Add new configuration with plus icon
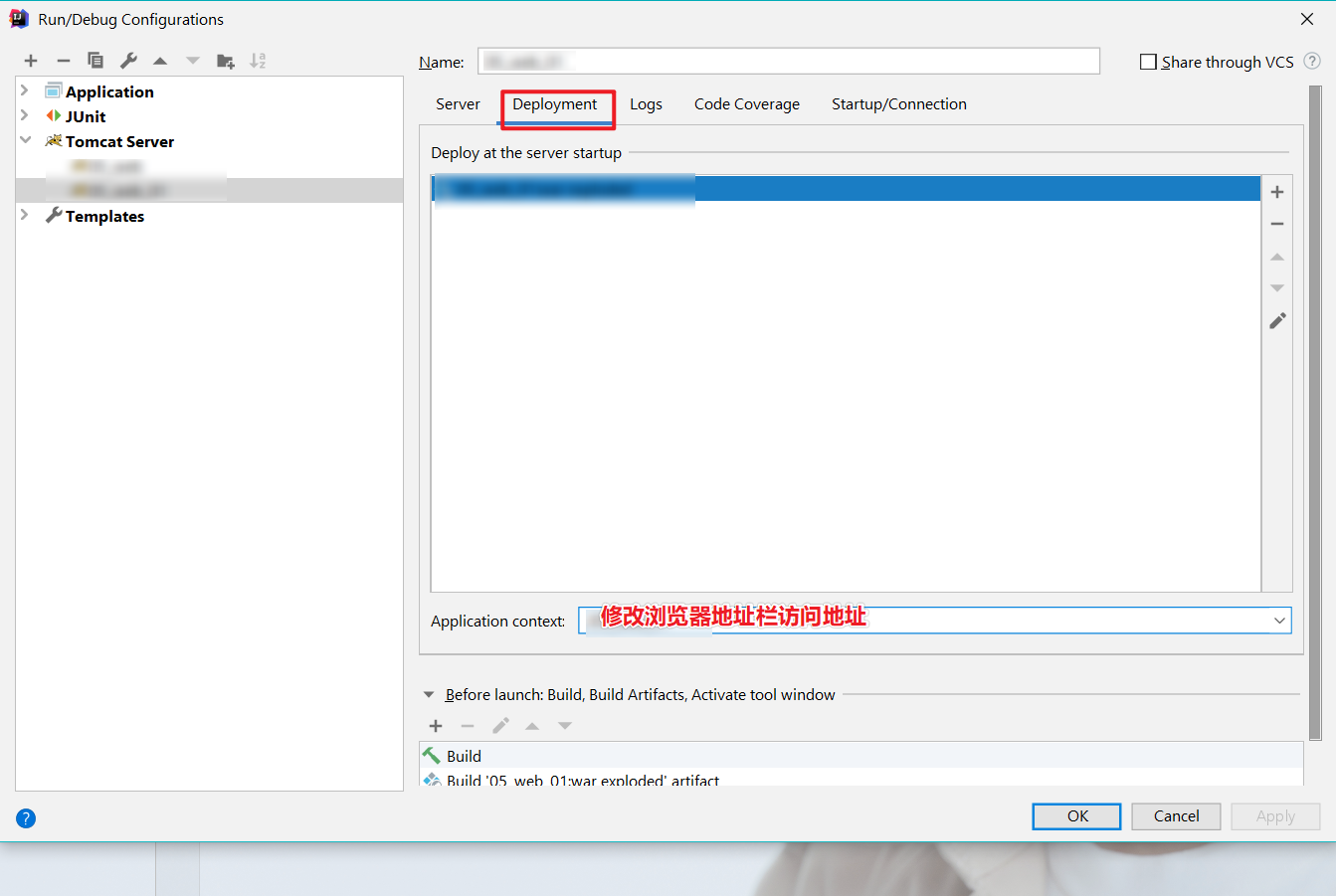Image resolution: width=1336 pixels, height=896 pixels. pos(31,61)
